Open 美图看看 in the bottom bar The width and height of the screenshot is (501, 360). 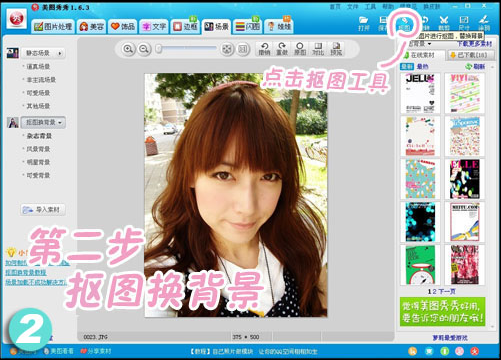(x=59, y=351)
